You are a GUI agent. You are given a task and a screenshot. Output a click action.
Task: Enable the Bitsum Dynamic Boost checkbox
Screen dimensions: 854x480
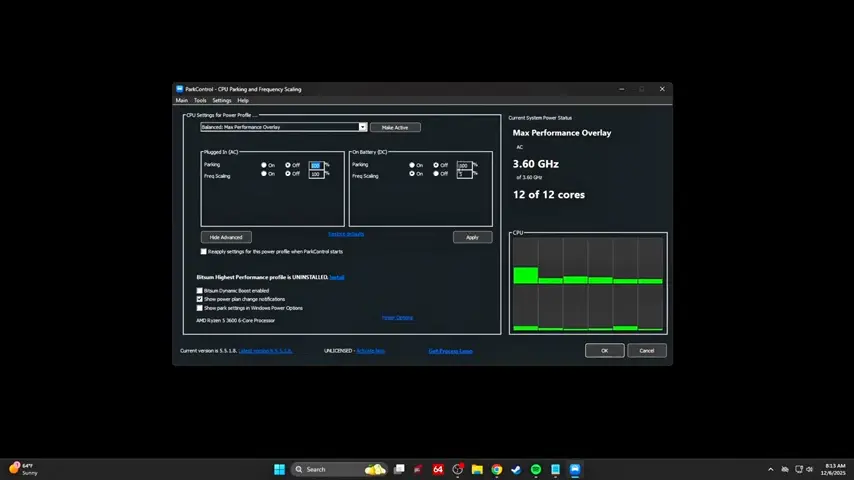199,291
